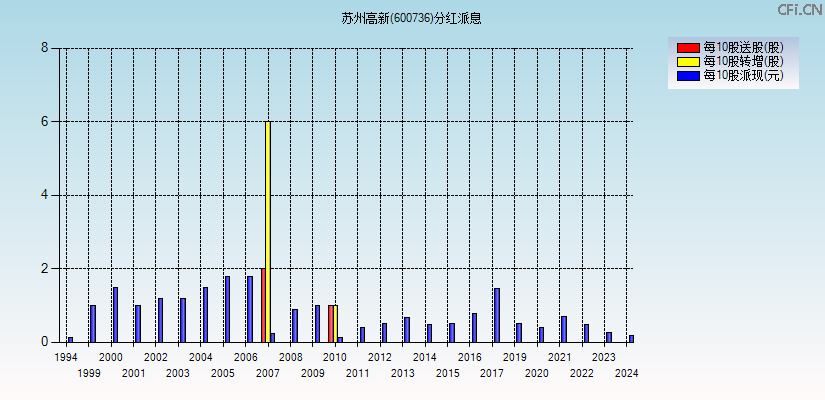Click the yellow 2010 conversion bar

(x=335, y=324)
